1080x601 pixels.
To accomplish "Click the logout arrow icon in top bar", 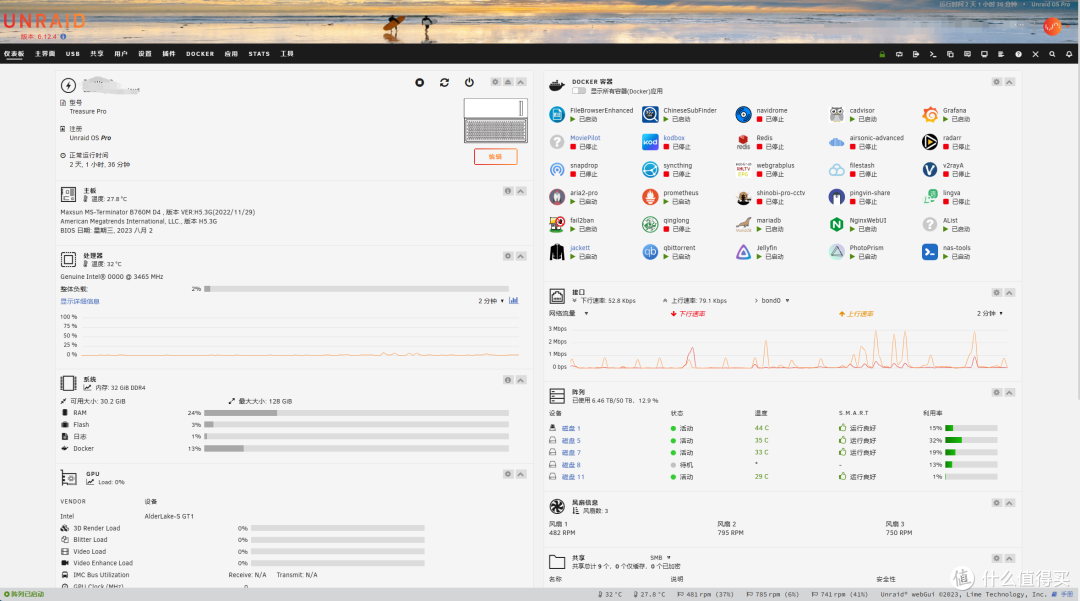I will (x=915, y=54).
